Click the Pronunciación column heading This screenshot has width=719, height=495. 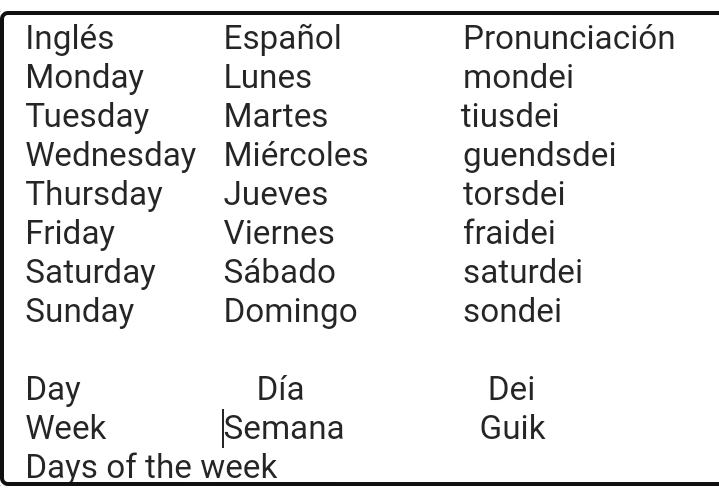pyautogui.click(x=569, y=38)
